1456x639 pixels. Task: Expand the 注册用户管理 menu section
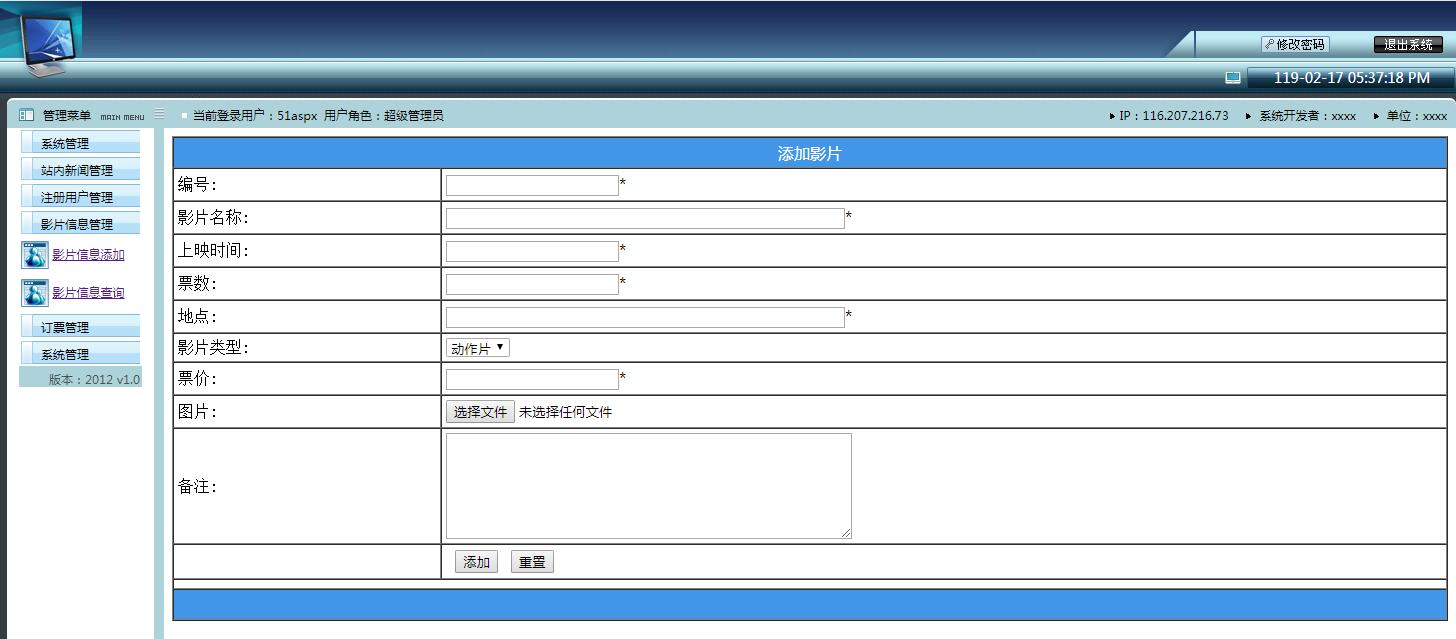click(x=79, y=198)
